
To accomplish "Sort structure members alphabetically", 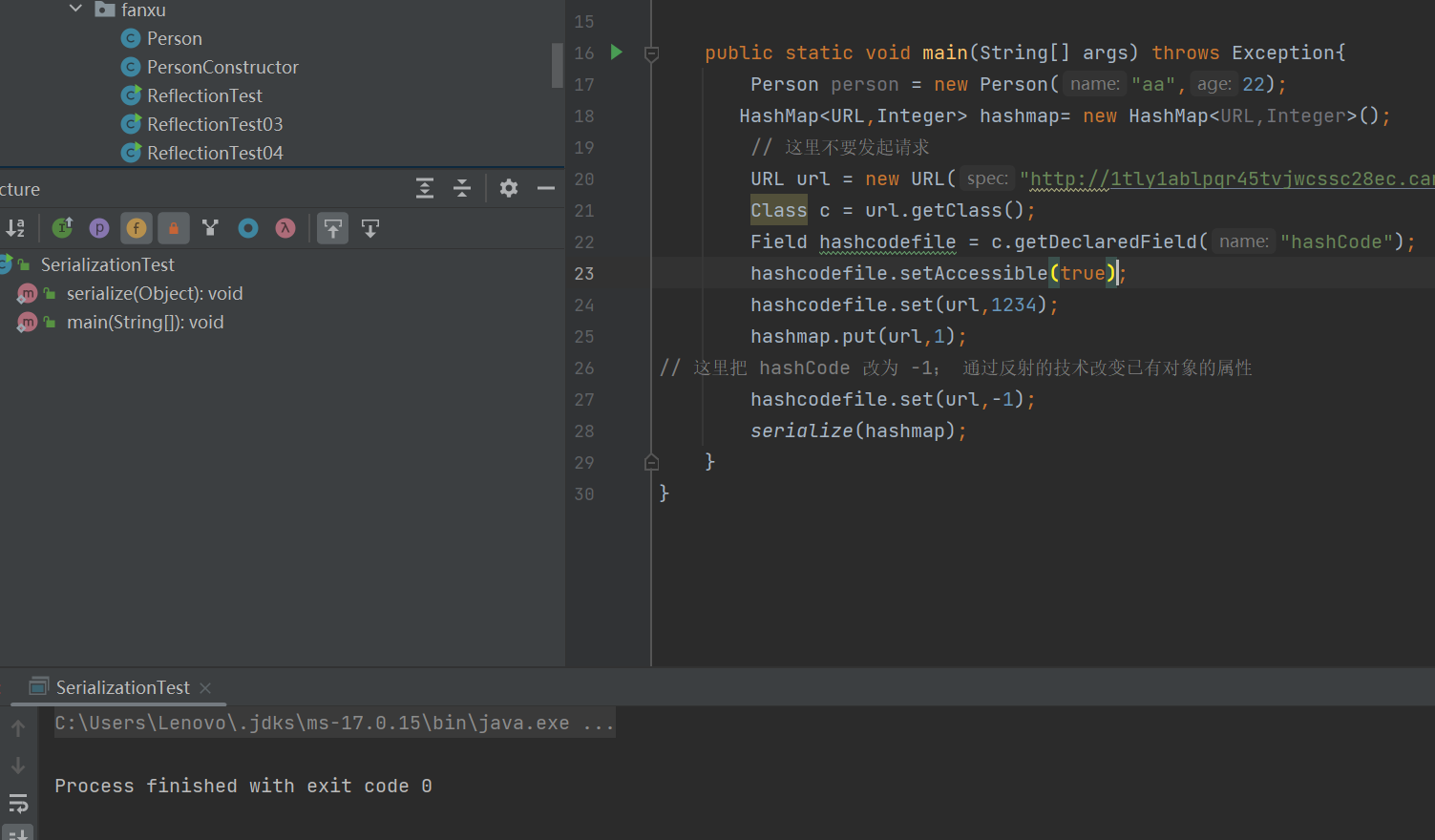I will click(15, 228).
